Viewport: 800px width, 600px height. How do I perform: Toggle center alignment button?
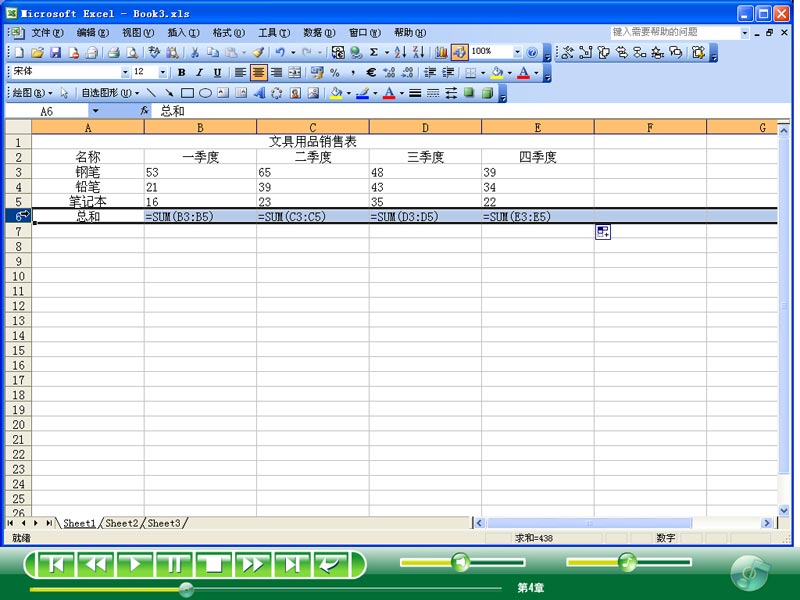(259, 73)
